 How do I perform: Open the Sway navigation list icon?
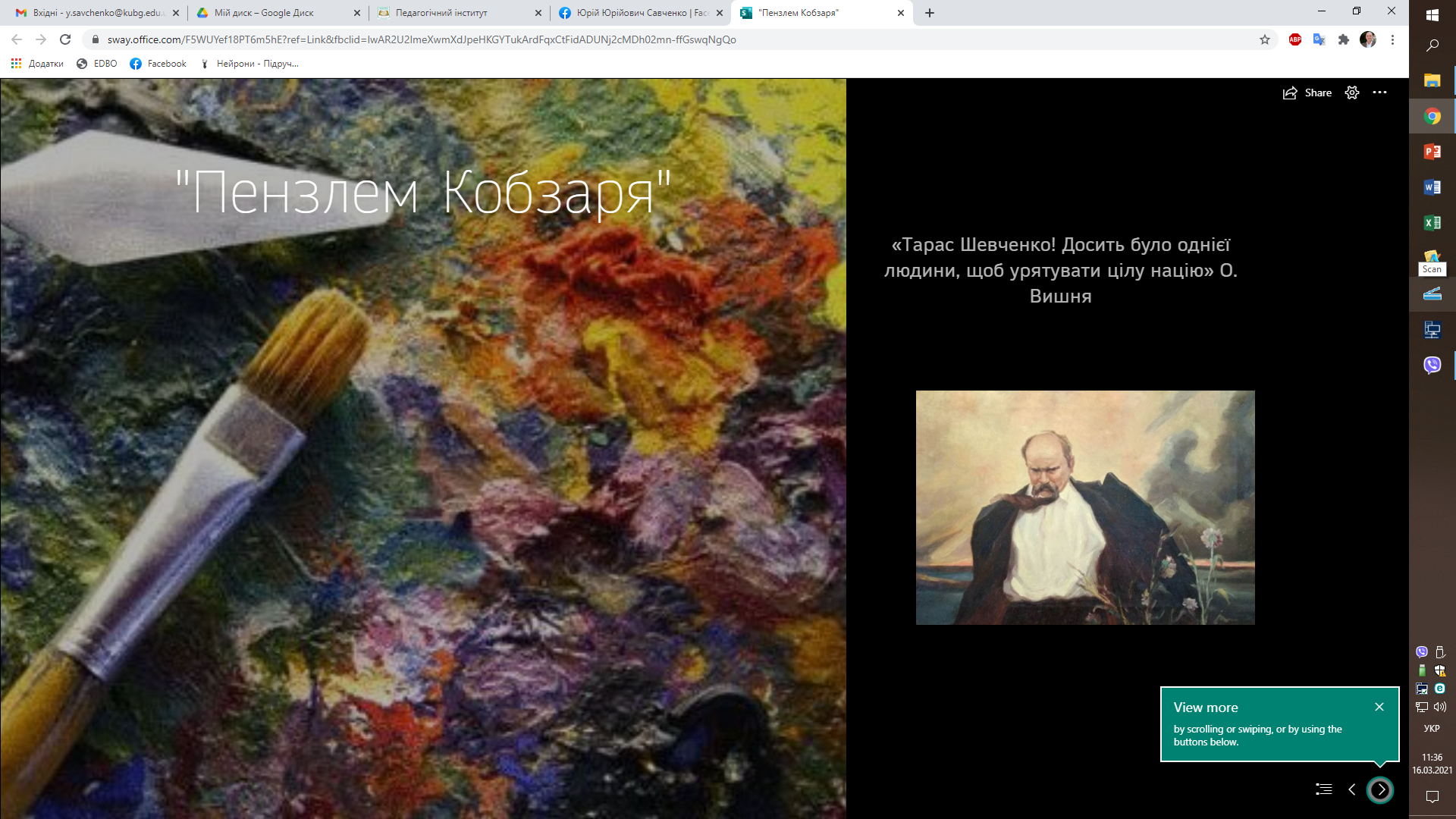click(x=1323, y=789)
